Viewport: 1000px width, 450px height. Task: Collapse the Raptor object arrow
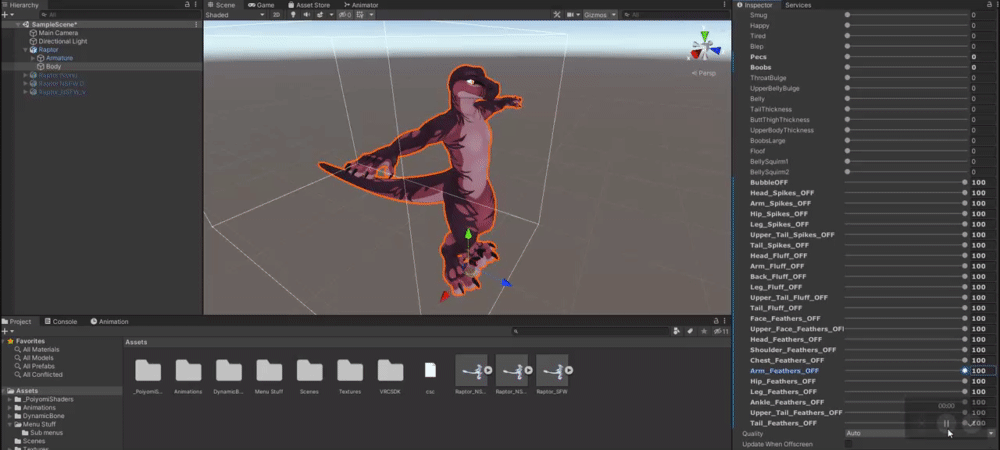[x=26, y=49]
